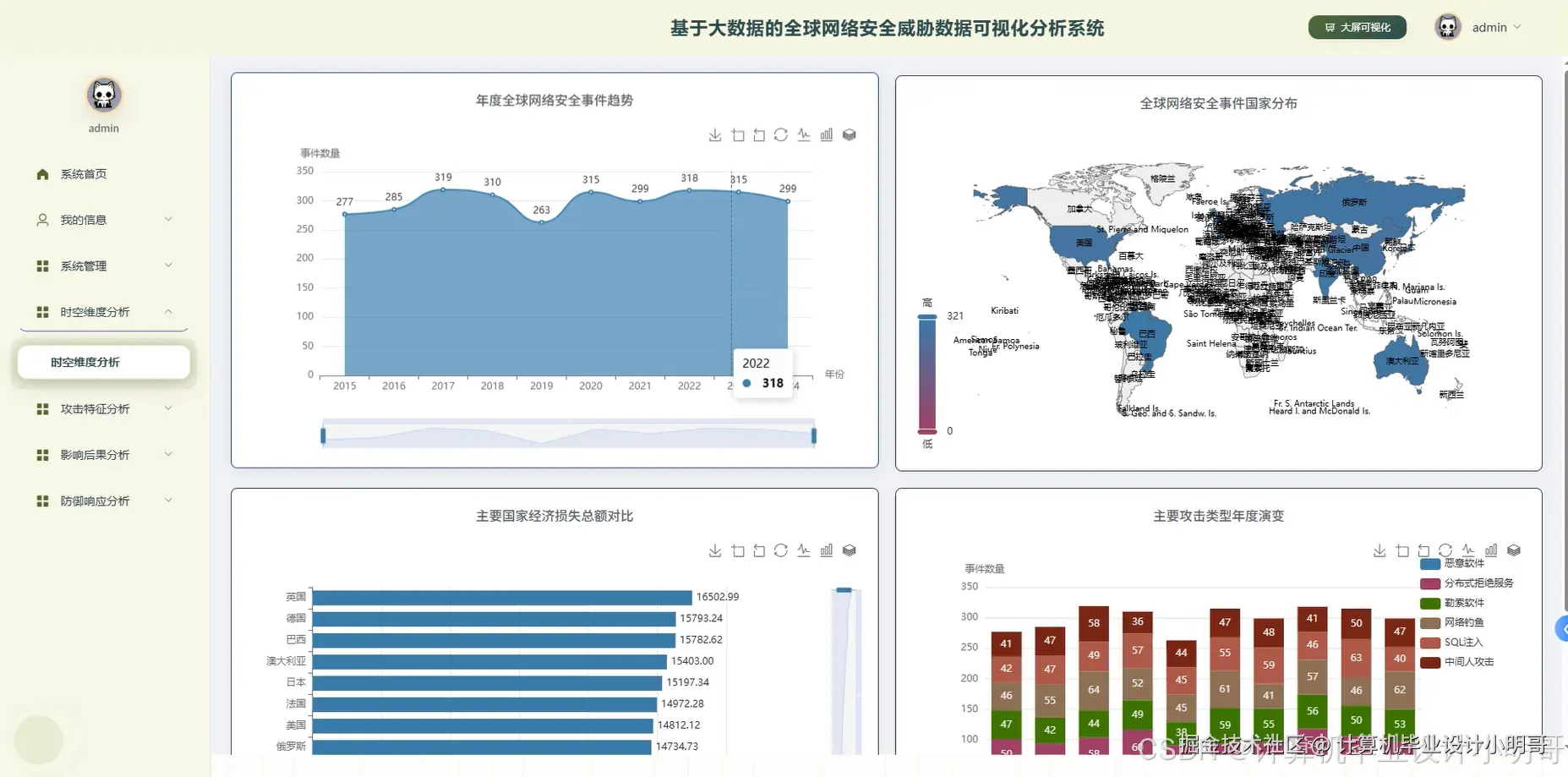
Task: Click the 澳大利亚 region on the world map
Action: [x=1401, y=360]
